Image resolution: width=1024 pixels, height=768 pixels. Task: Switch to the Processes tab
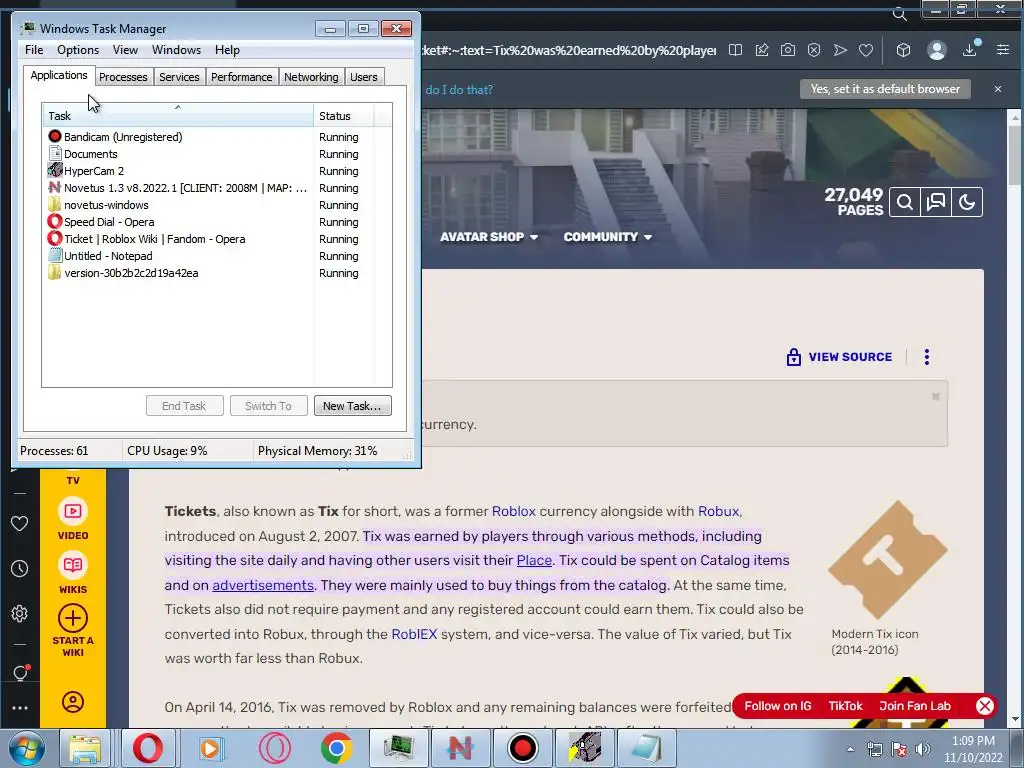tap(123, 77)
